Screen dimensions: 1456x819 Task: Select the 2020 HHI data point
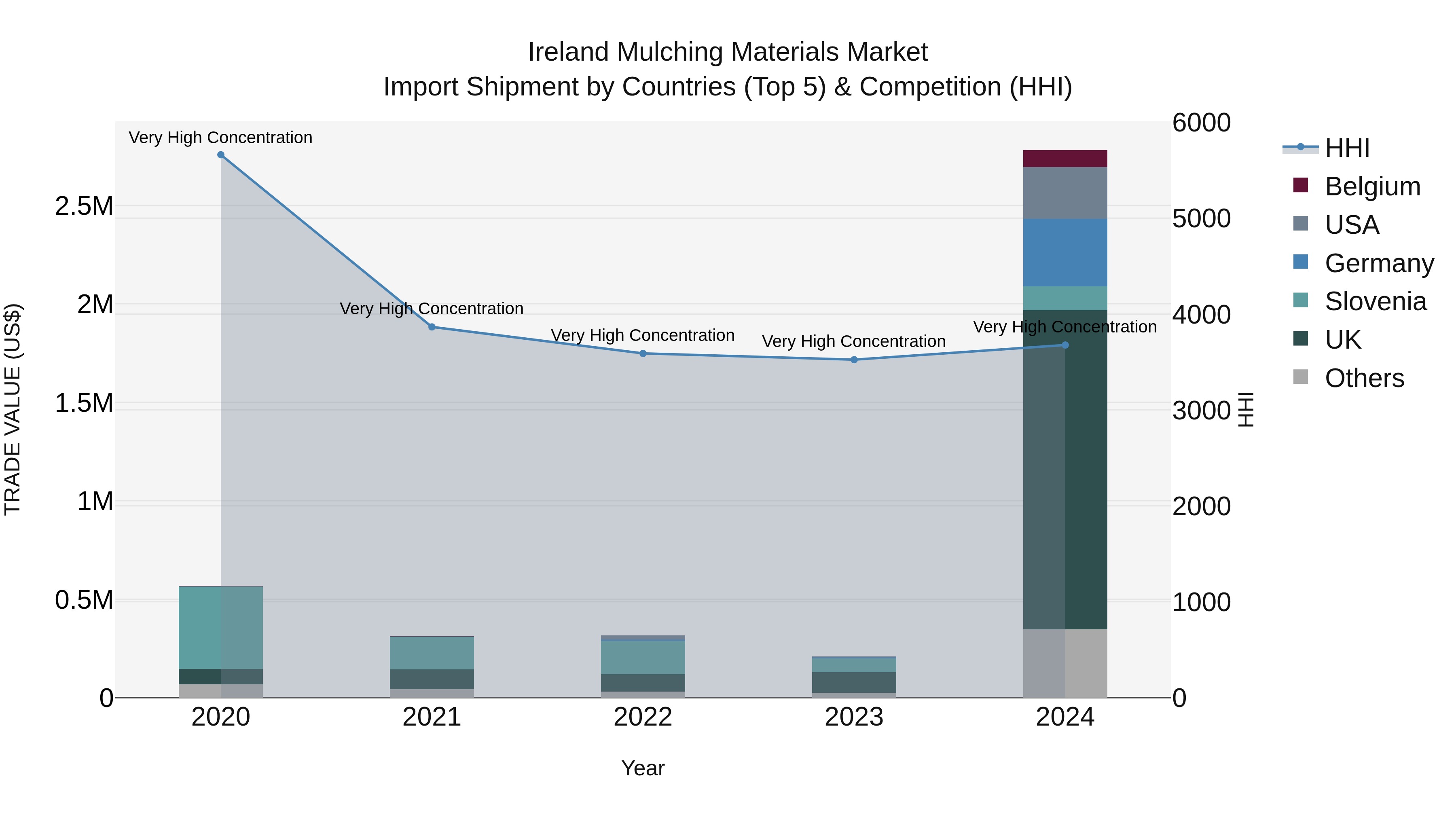pos(221,155)
